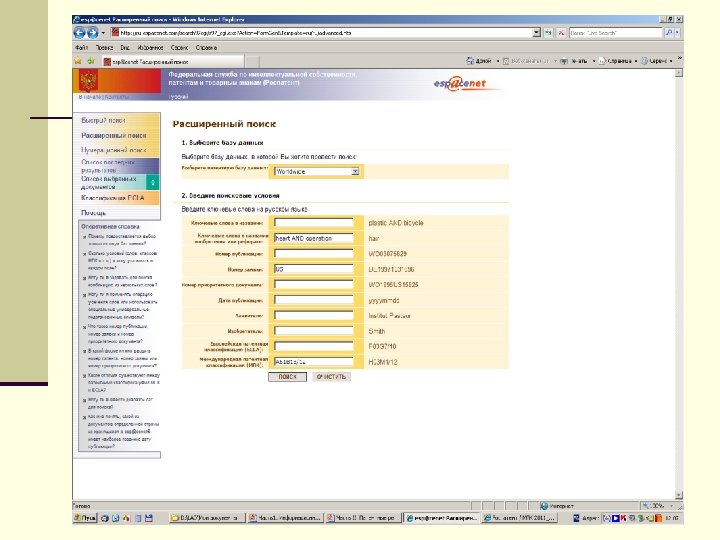Click the green selected documents counter badge
Image resolution: width=720 pixels, height=540 pixels.
pyautogui.click(x=153, y=182)
